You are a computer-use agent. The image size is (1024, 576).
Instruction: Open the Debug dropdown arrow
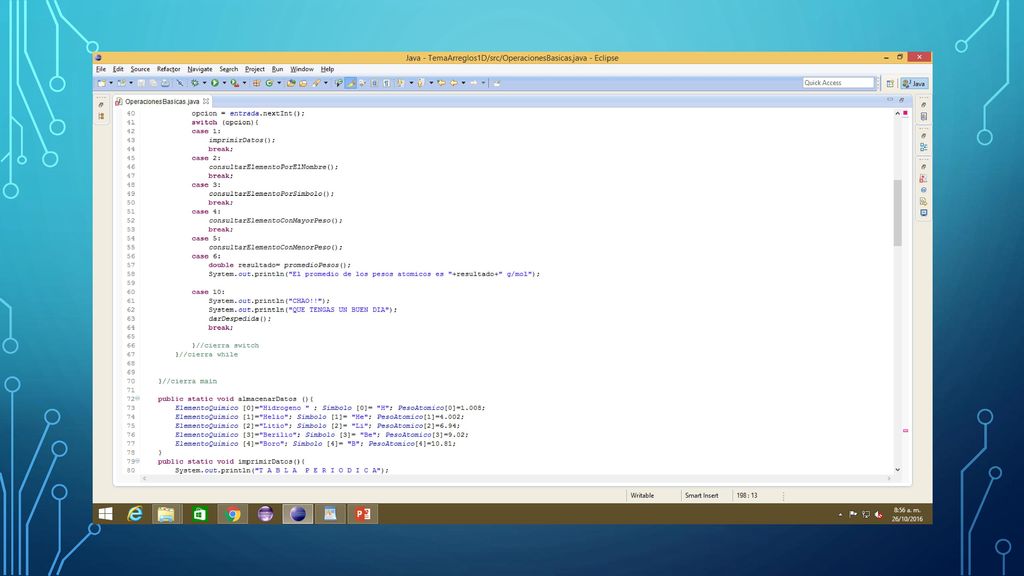[204, 83]
